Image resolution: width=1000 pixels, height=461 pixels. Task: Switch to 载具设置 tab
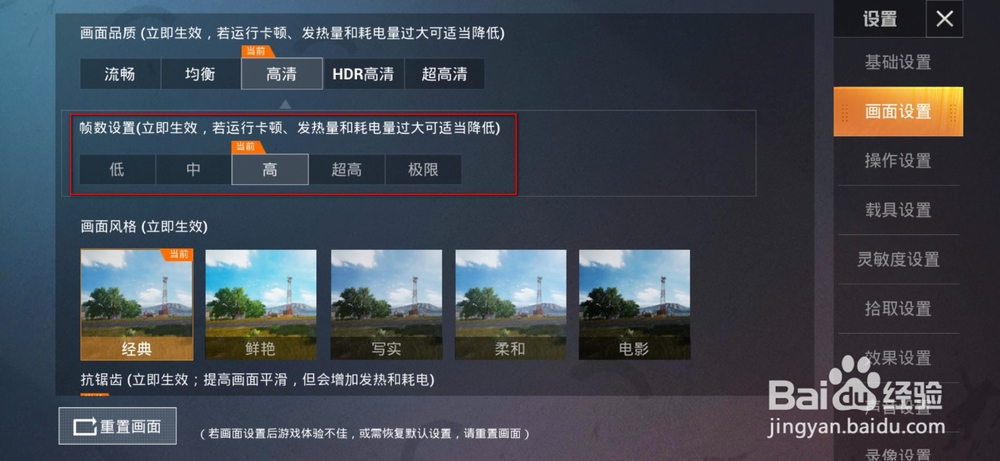pyautogui.click(x=898, y=210)
